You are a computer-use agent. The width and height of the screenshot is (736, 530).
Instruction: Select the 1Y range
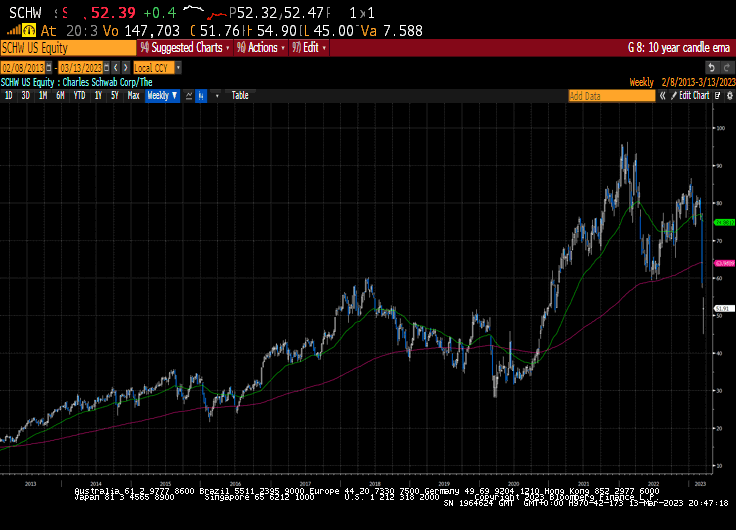point(98,96)
